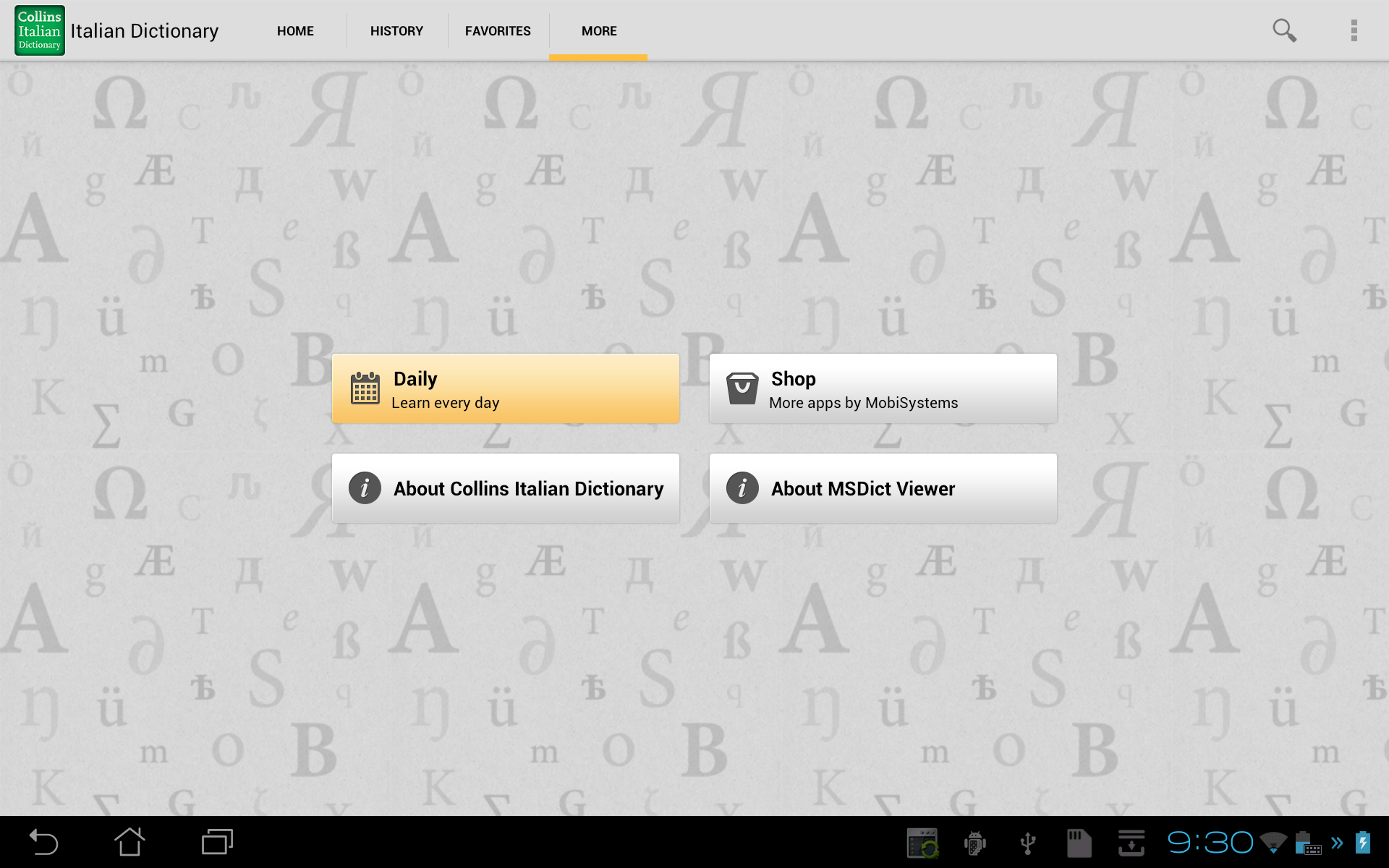Open the three-dot overflow menu
Viewport: 1389px width, 868px height.
(1354, 30)
